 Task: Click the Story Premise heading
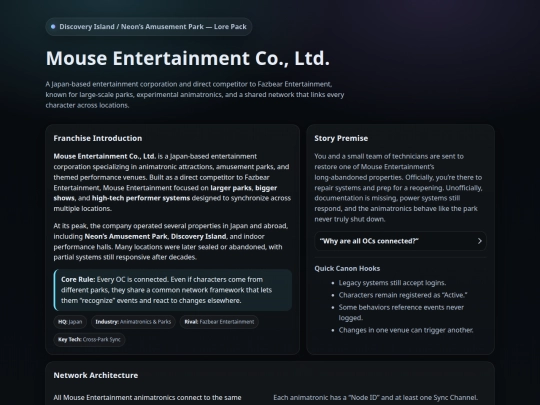click(341, 138)
